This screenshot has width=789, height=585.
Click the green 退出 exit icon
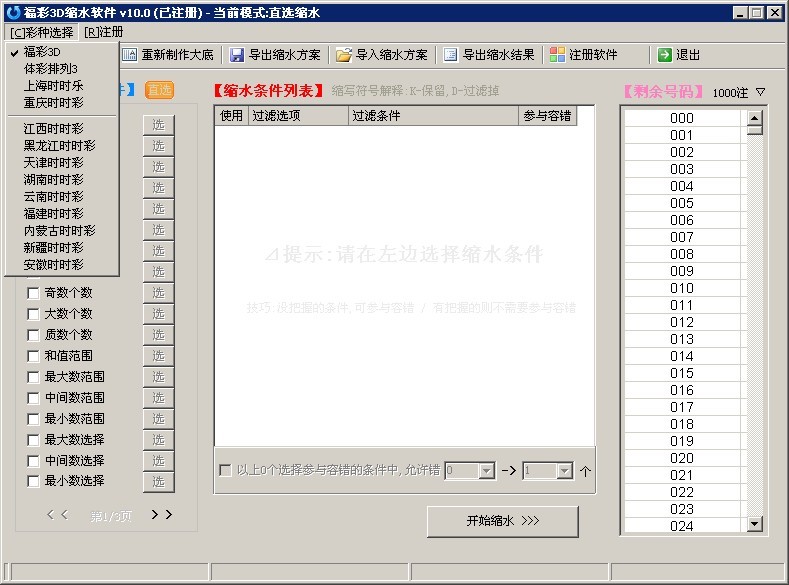(664, 55)
